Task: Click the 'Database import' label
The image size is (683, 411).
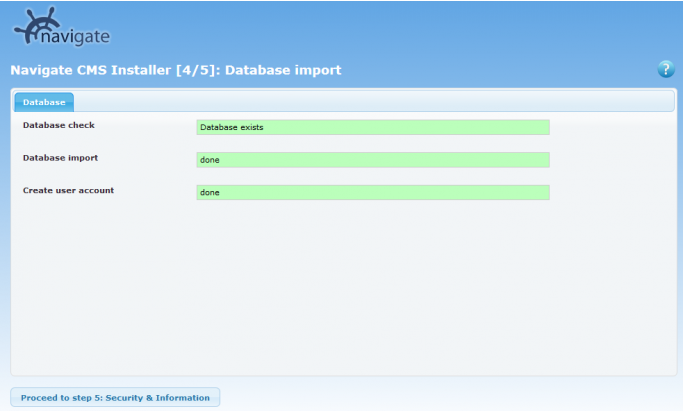Action: (x=60, y=158)
